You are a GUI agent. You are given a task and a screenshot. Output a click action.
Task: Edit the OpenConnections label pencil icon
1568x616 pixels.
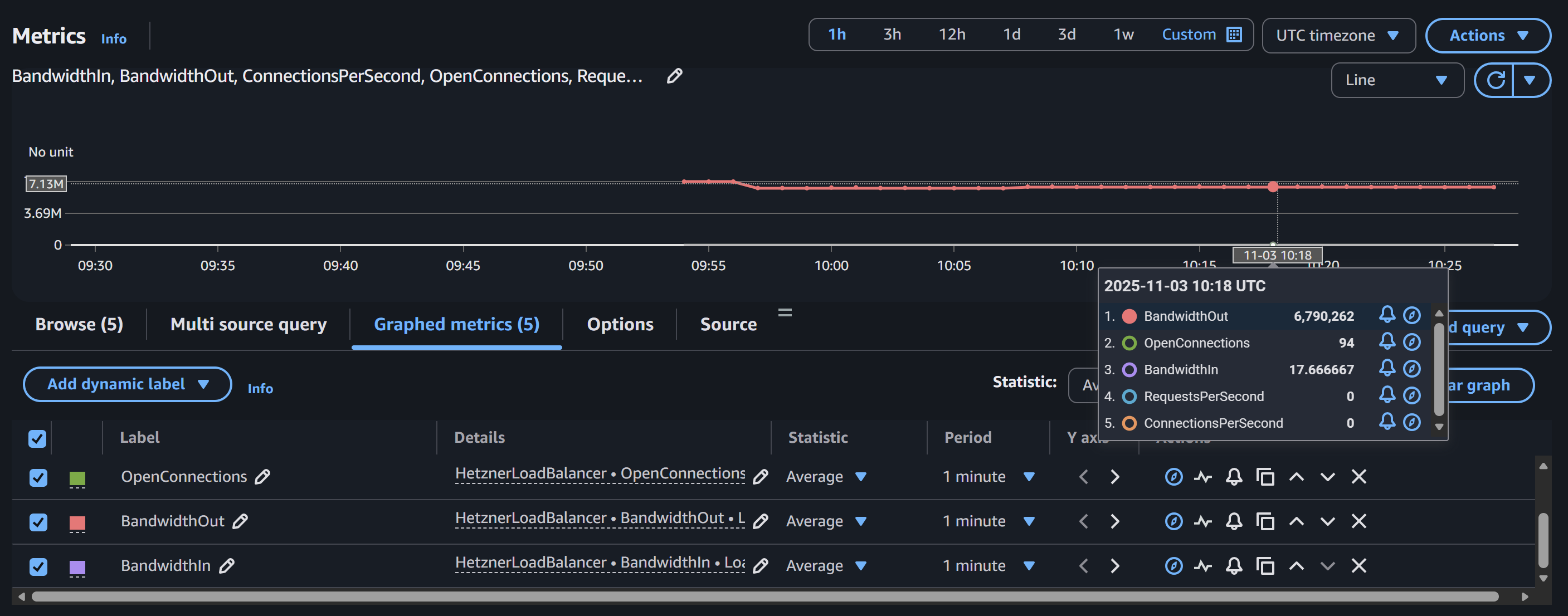[x=262, y=477]
